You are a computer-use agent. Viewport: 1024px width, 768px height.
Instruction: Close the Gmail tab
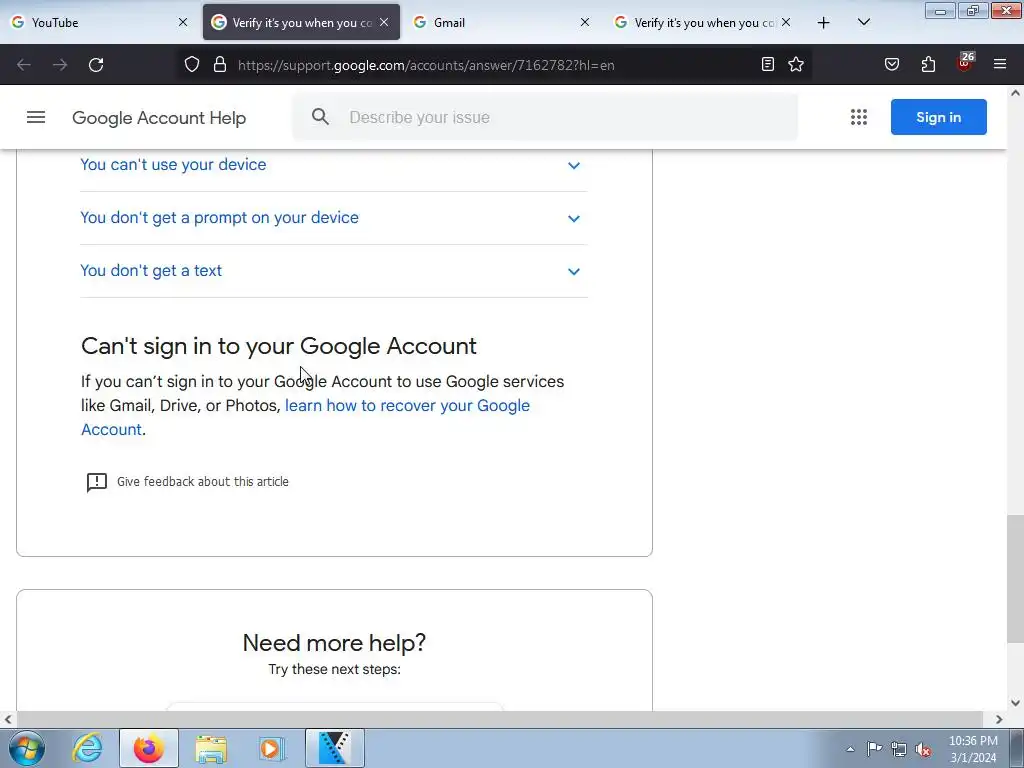click(584, 22)
